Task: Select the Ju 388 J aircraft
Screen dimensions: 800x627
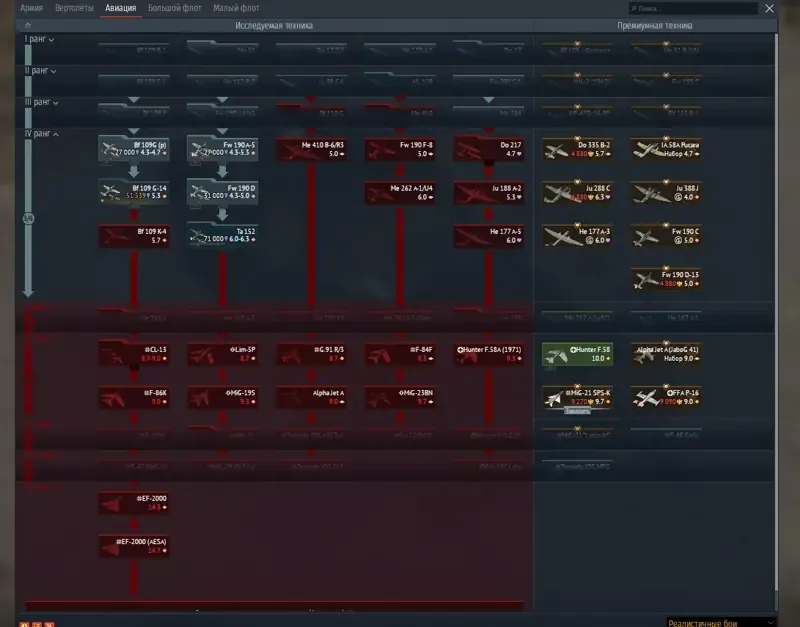Action: [x=666, y=192]
